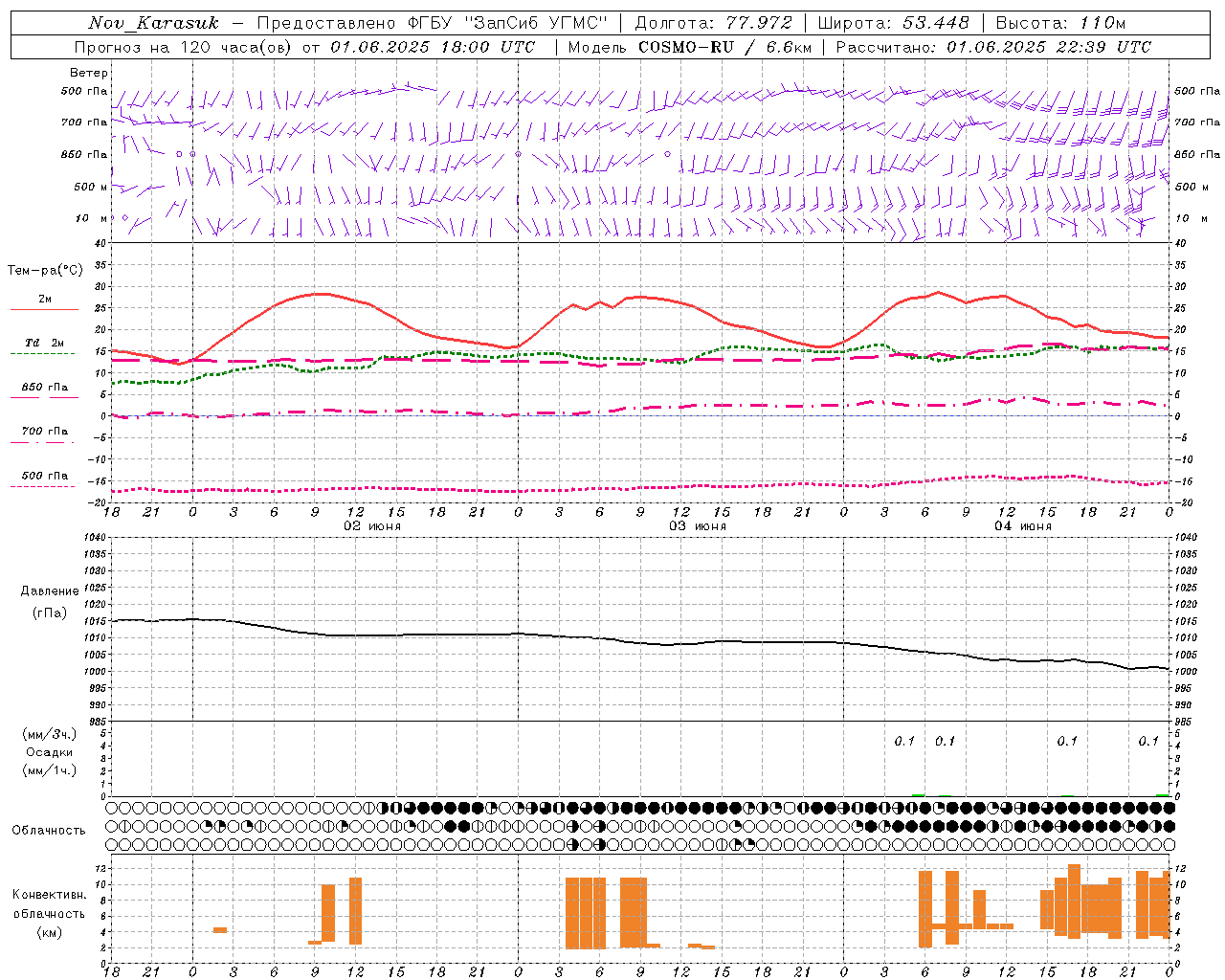Click the 500 гПа temperature legend label
The image size is (1225, 980).
click(44, 476)
